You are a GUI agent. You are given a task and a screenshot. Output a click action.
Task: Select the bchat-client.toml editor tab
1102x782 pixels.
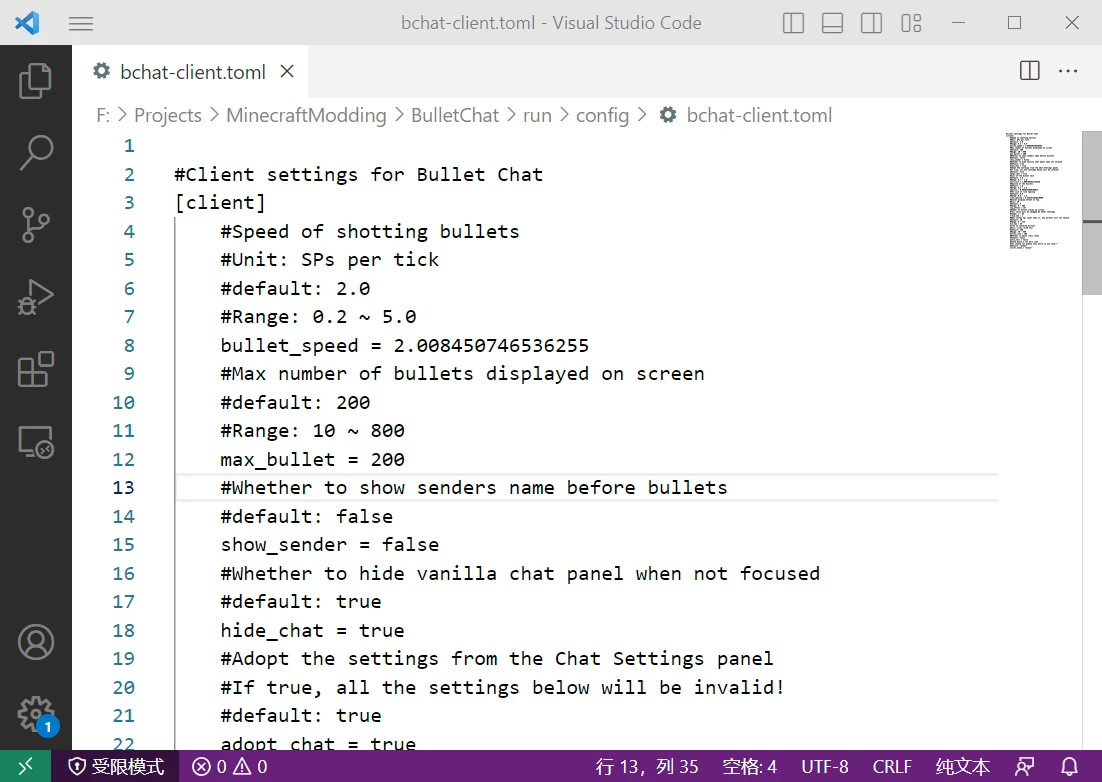[190, 72]
